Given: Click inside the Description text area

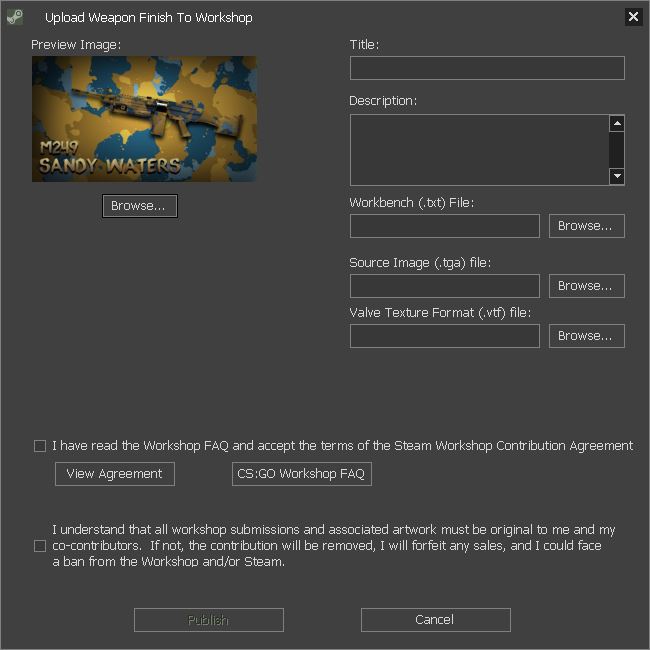Looking at the screenshot, I should (479, 150).
